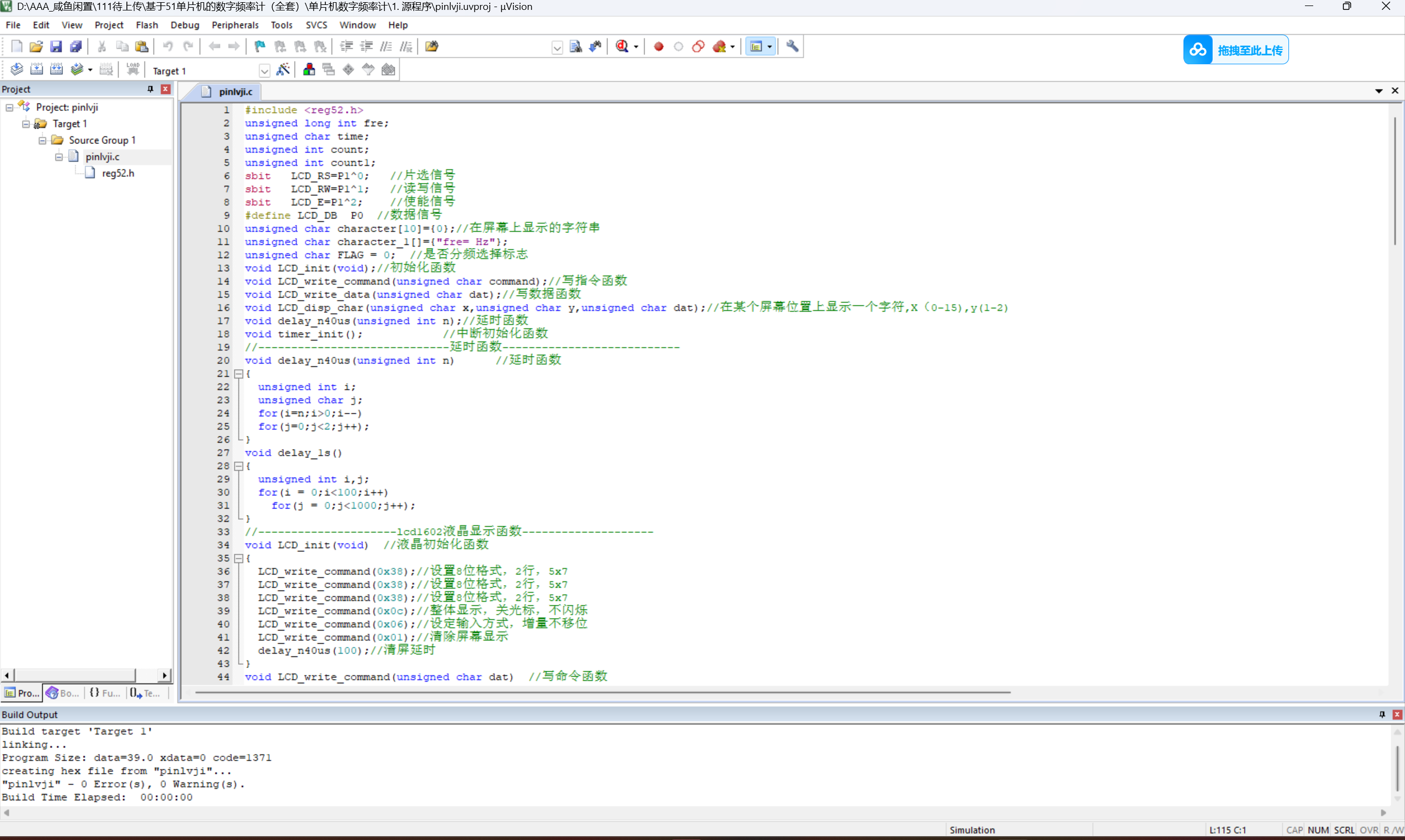Click the Save All icon
Image resolution: width=1405 pixels, height=840 pixels.
75,46
